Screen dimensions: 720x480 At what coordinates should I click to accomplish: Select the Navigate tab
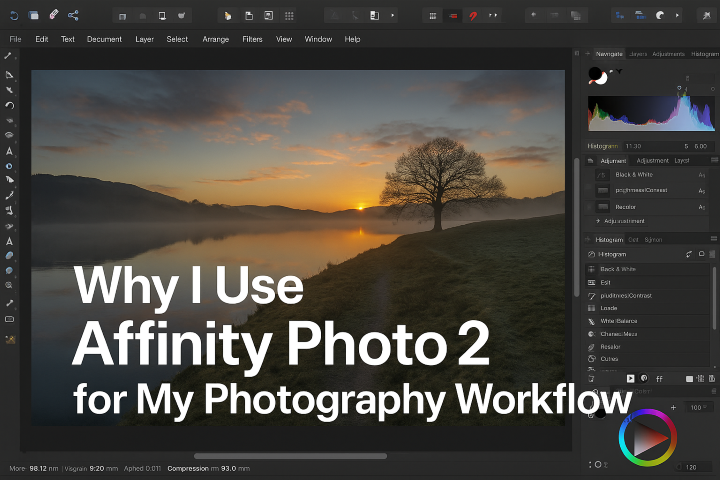[609, 54]
